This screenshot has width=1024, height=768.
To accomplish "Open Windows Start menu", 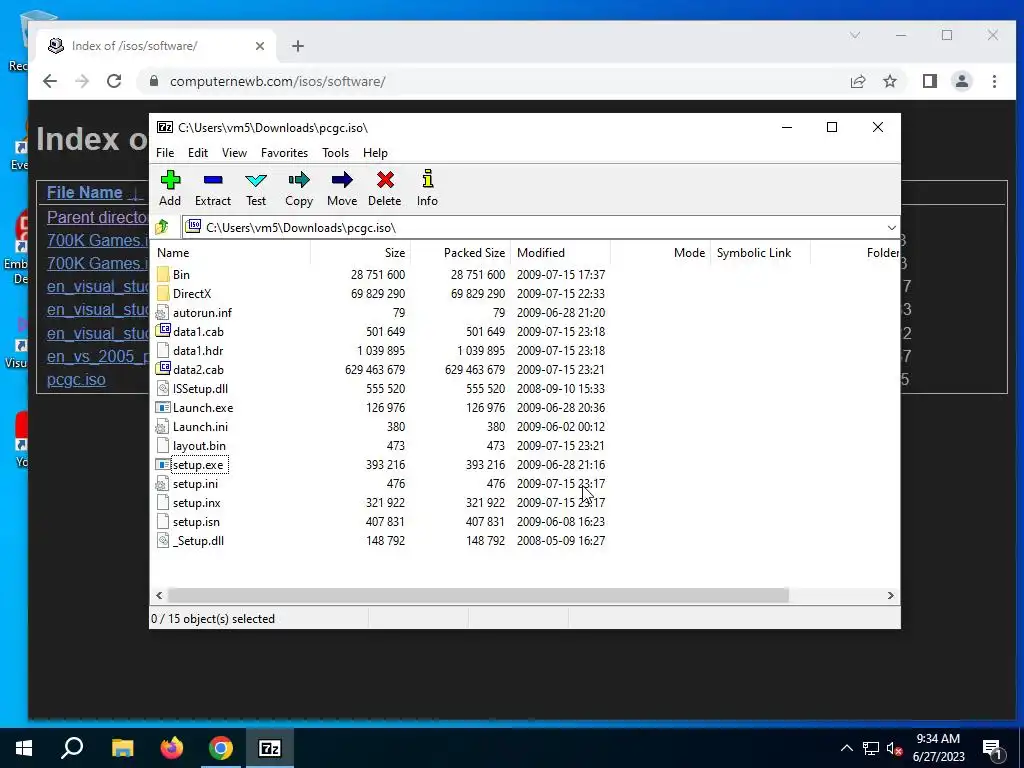I will [24, 748].
